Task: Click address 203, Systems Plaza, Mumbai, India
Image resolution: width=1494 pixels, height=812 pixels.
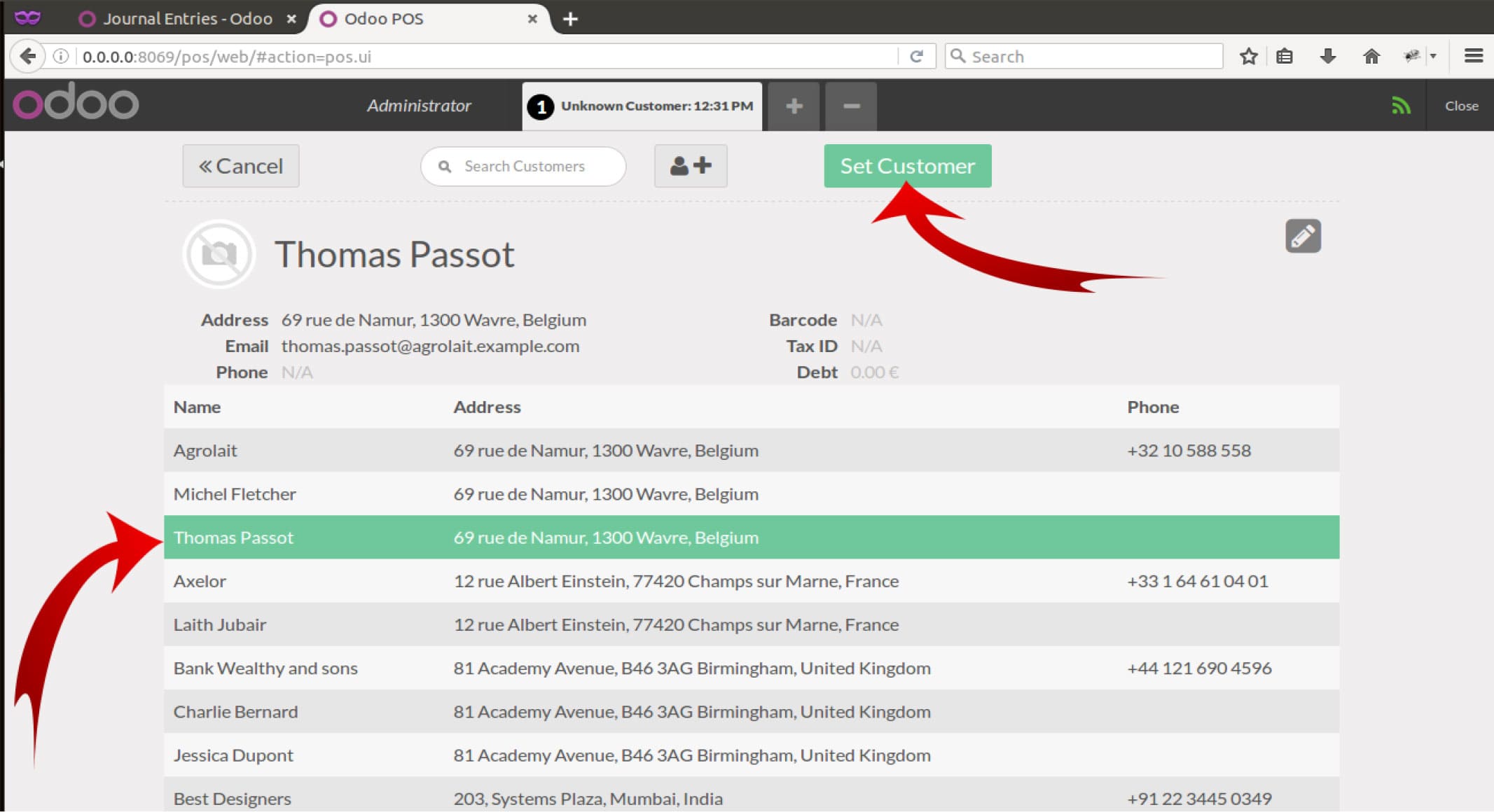Action: tap(588, 799)
